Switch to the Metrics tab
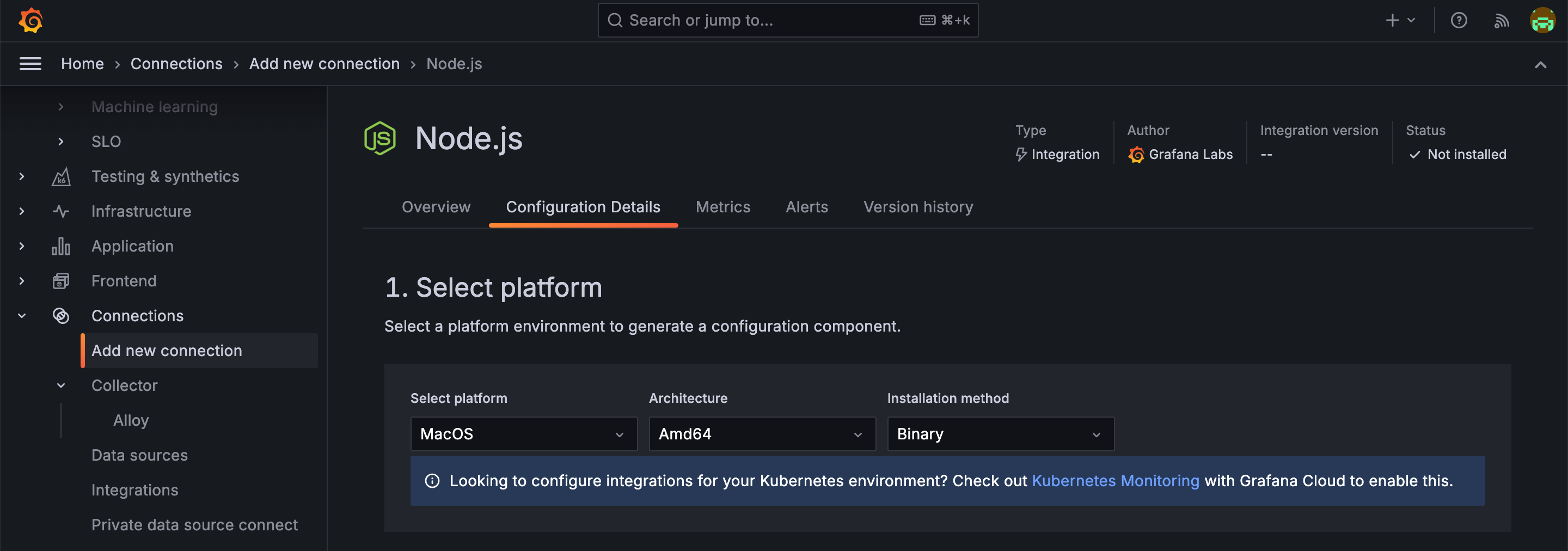Screen dimensions: 1568x551 coord(722,207)
